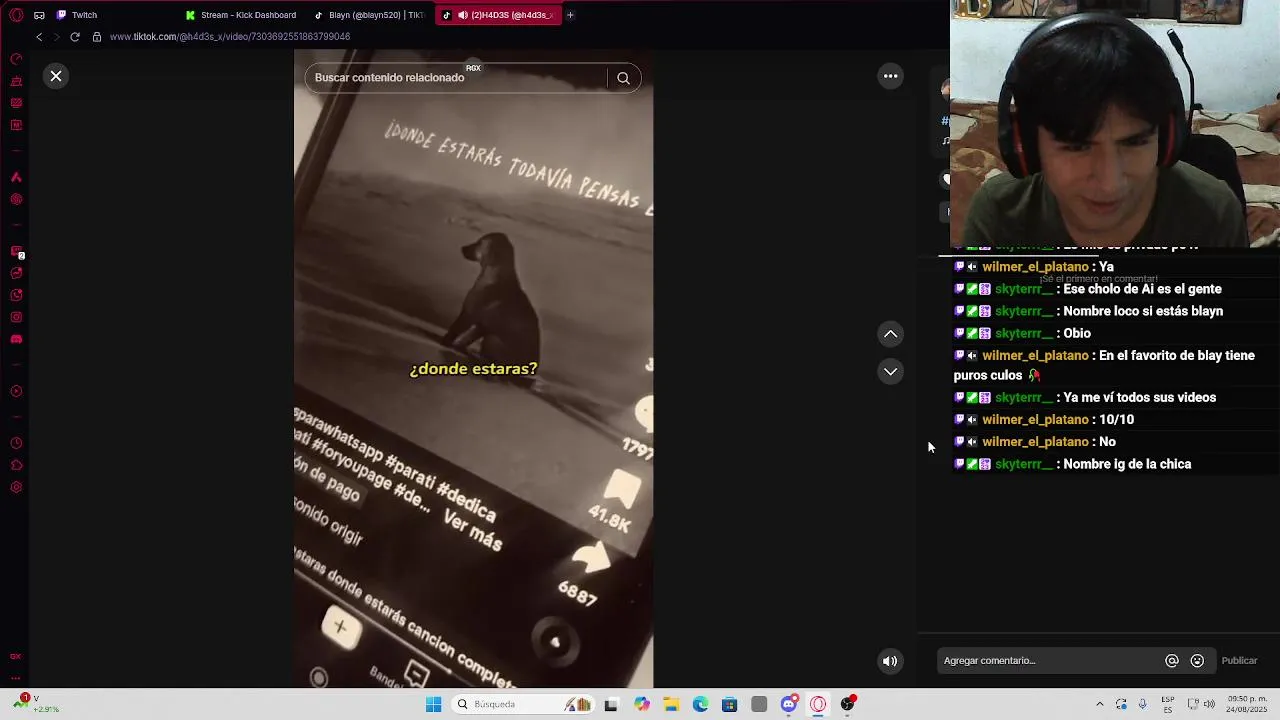Launch Microsoft Edge from the taskbar
Screen dimensions: 1280x720
pyautogui.click(x=700, y=704)
